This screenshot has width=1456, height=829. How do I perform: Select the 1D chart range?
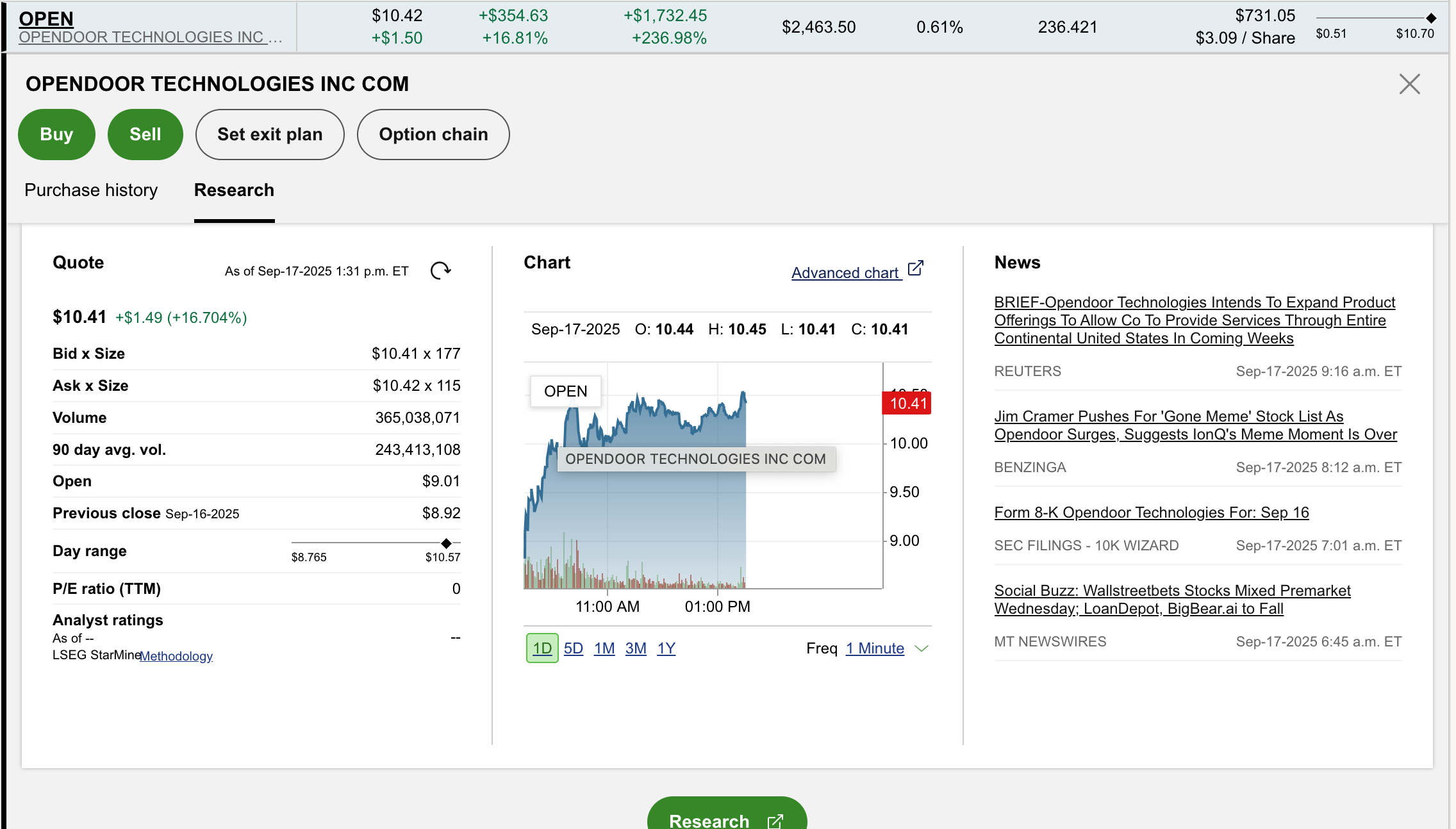pyautogui.click(x=542, y=648)
